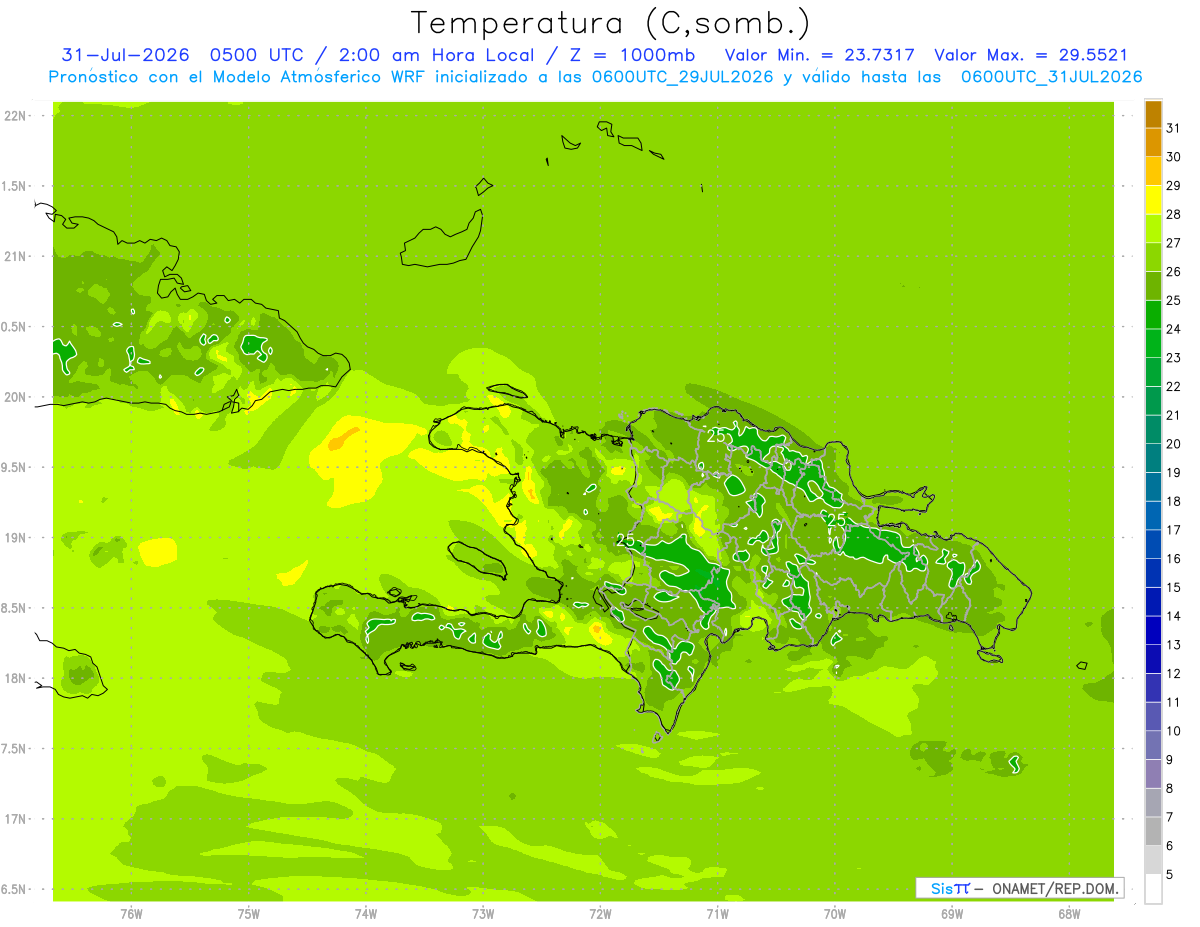
Task: Click the 21N latitude axis label
Action: tap(14, 257)
